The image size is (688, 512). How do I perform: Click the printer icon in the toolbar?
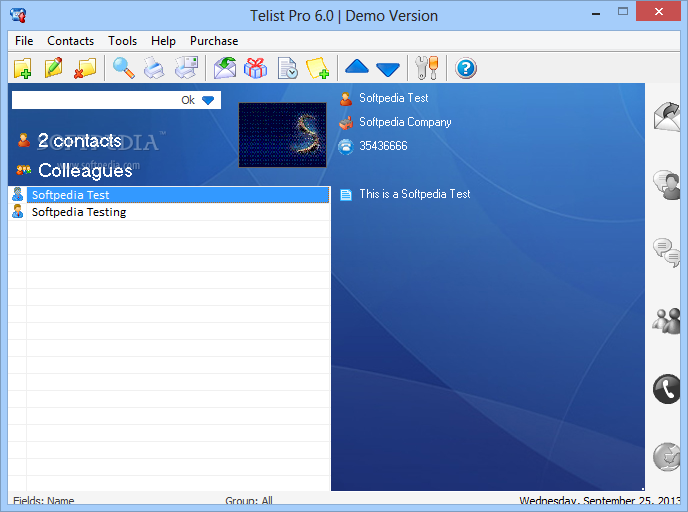pyautogui.click(x=154, y=68)
